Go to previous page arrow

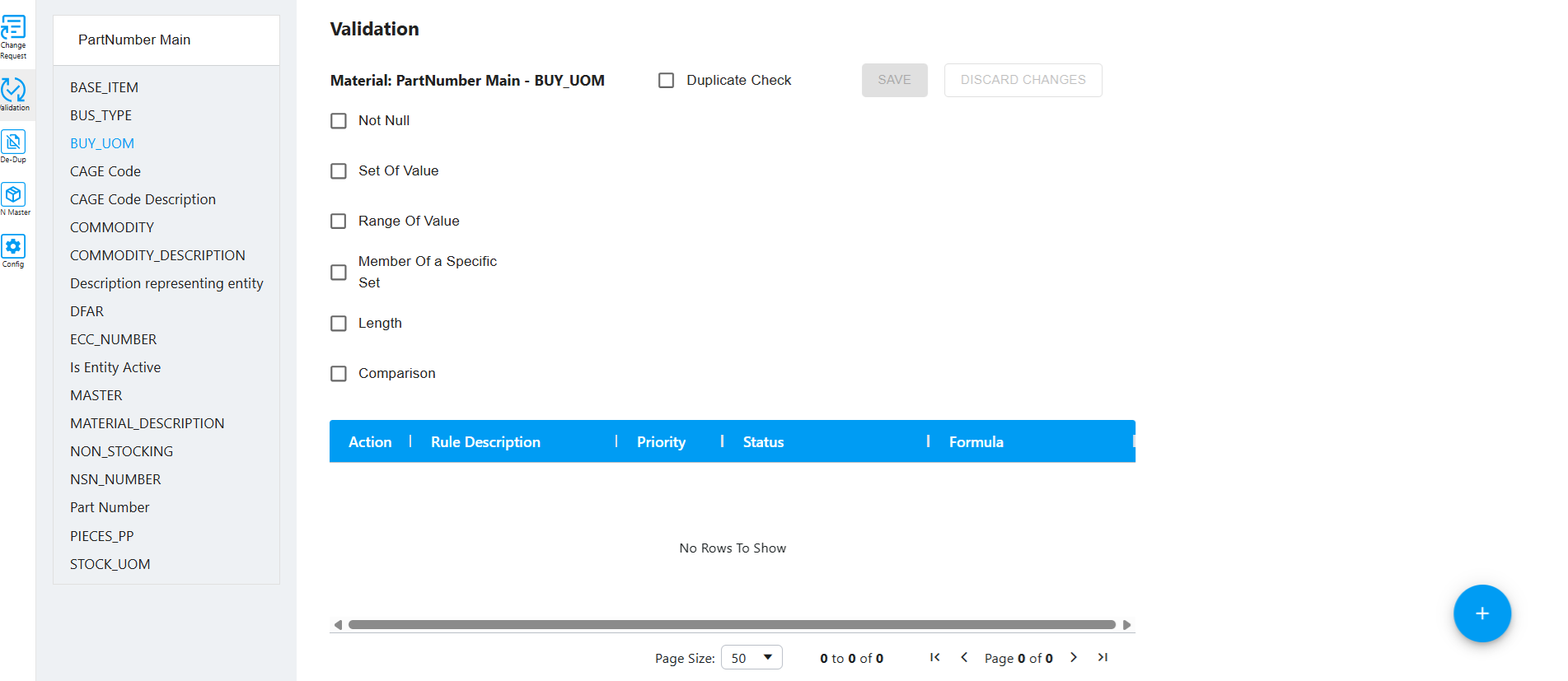(x=964, y=657)
